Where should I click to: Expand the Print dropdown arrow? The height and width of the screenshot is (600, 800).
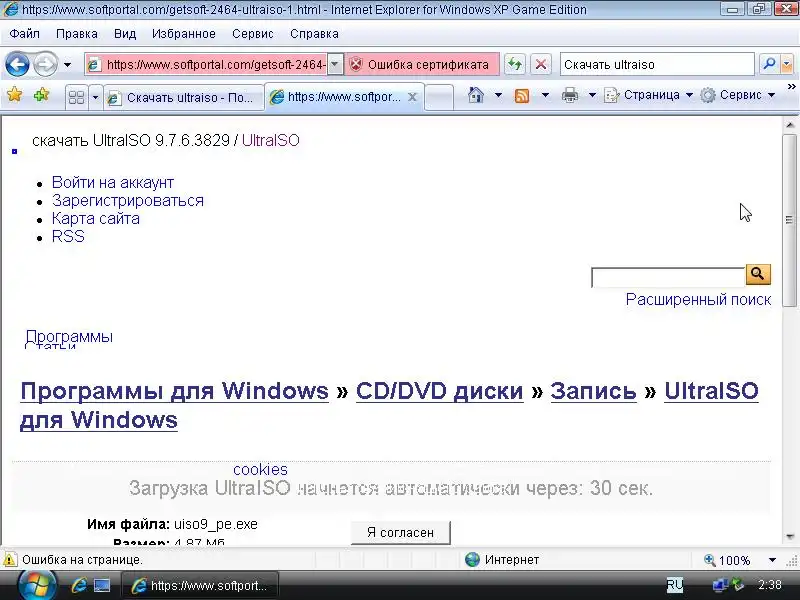pyautogui.click(x=592, y=95)
